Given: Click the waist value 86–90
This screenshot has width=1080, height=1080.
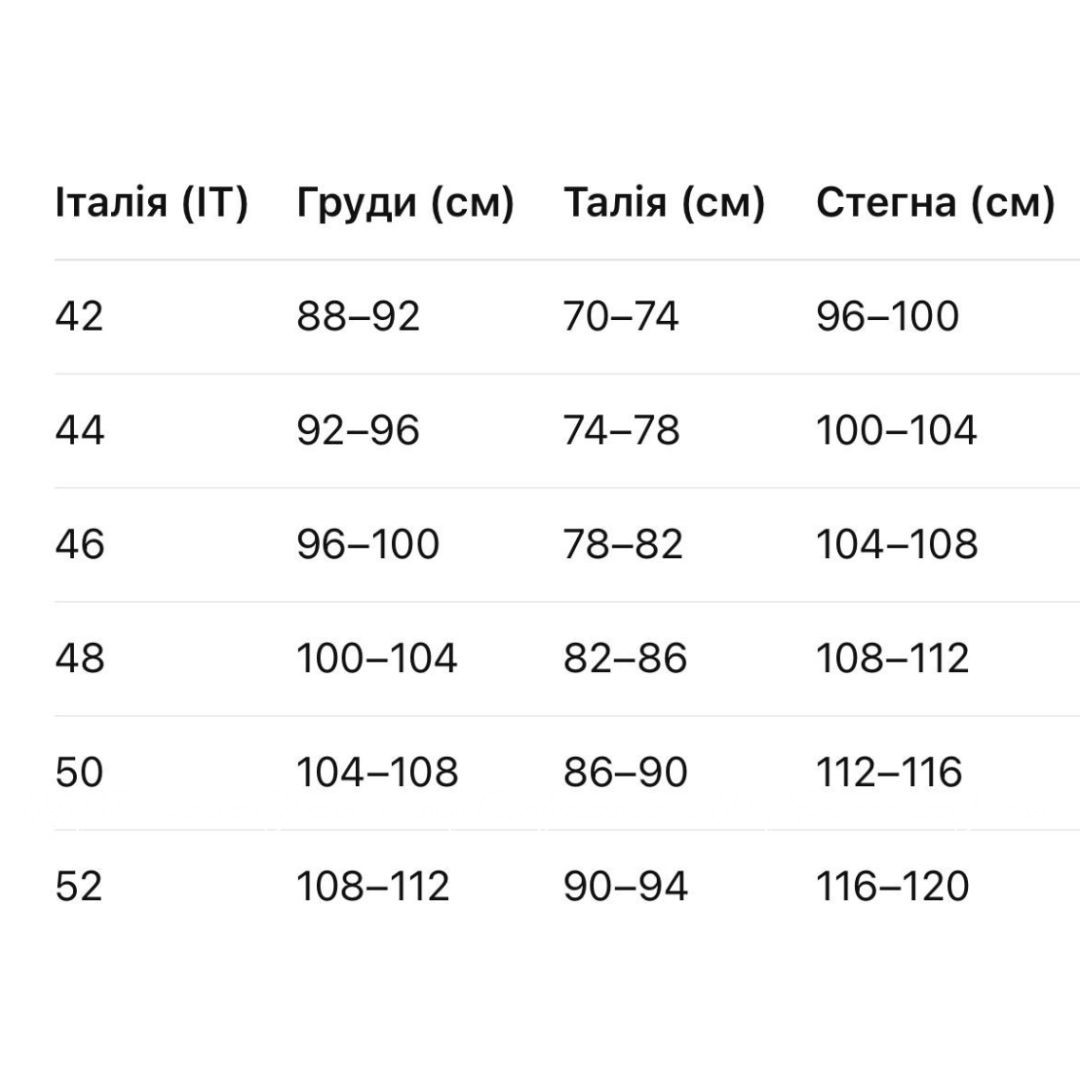Looking at the screenshot, I should (625, 773).
